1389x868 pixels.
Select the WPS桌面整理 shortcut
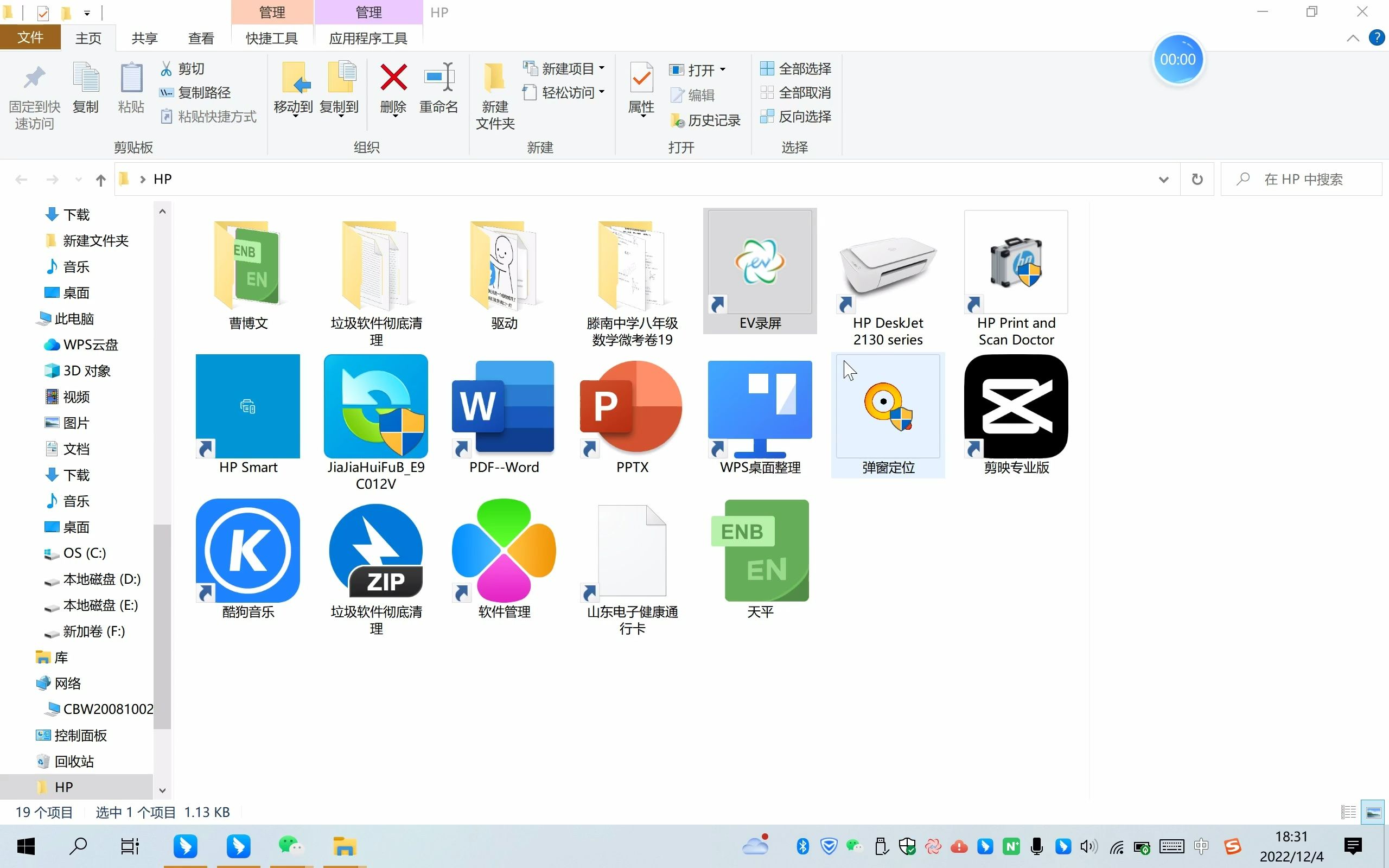tap(760, 414)
